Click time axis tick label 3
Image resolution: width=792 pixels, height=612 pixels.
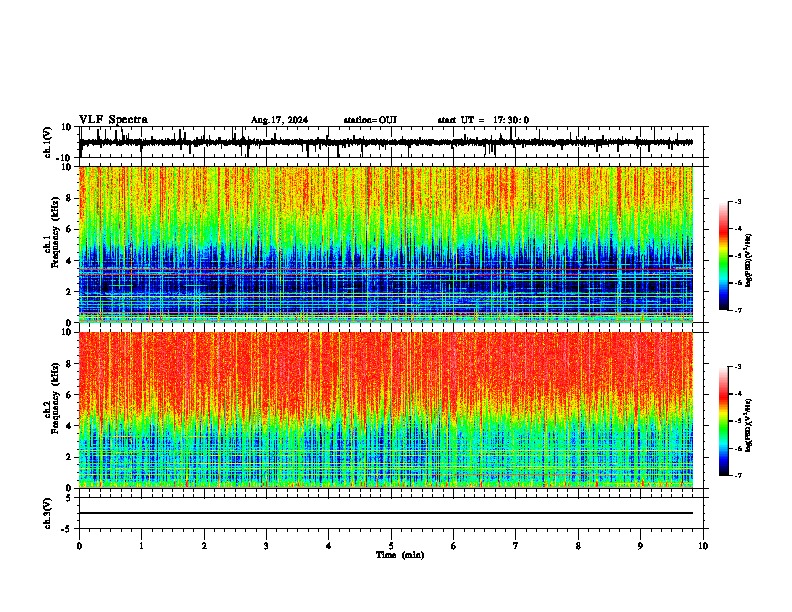[266, 546]
